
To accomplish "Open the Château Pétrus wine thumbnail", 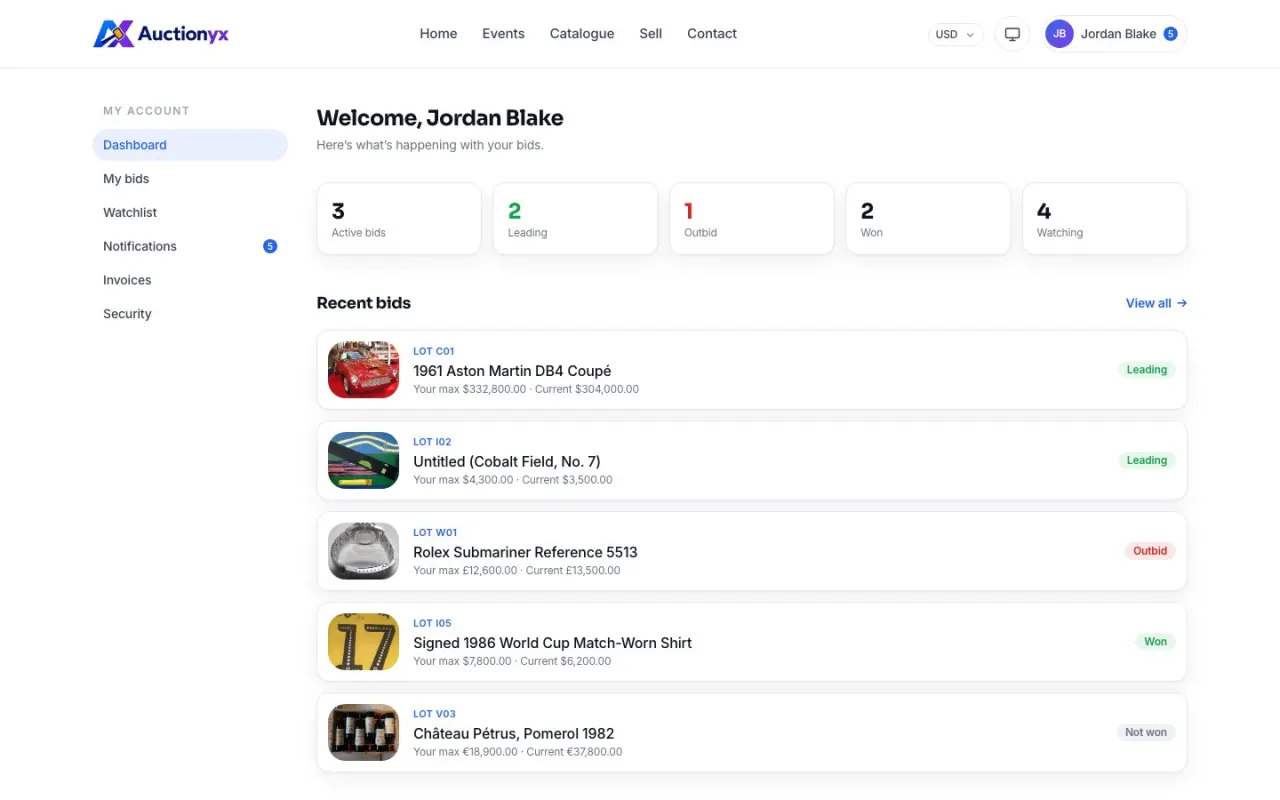I will coord(364,733).
